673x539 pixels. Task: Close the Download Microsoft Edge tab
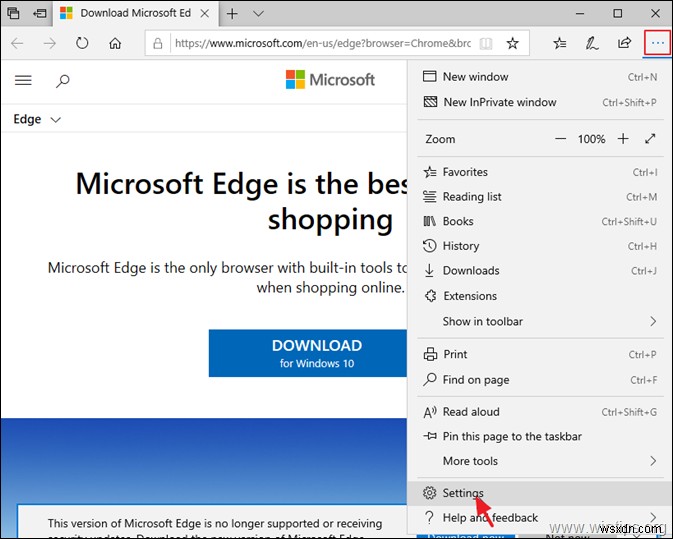coord(205,13)
